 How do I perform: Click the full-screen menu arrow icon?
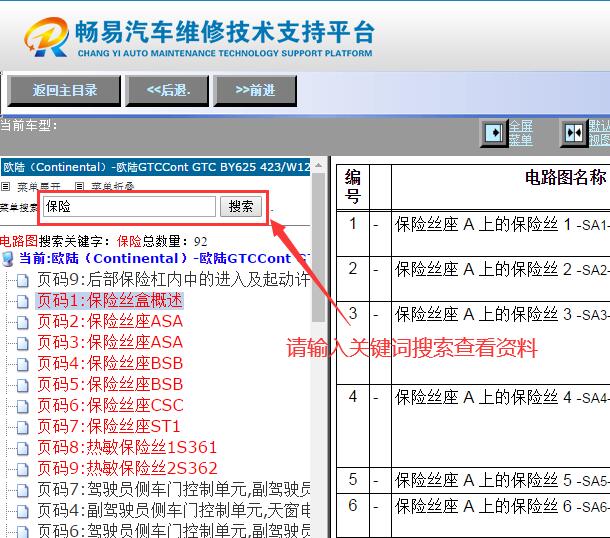(494, 133)
